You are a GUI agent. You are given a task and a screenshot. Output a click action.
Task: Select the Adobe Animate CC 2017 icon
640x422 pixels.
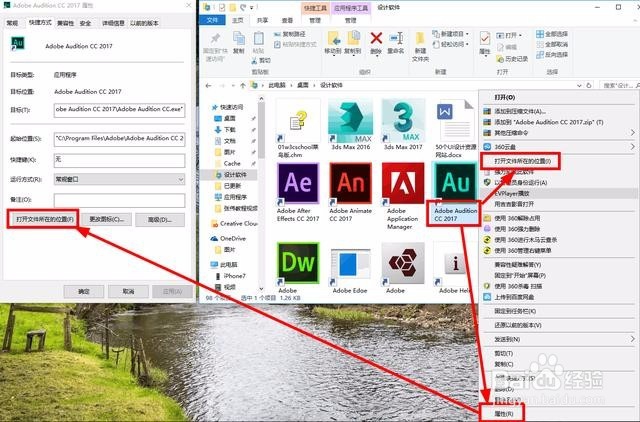click(350, 183)
